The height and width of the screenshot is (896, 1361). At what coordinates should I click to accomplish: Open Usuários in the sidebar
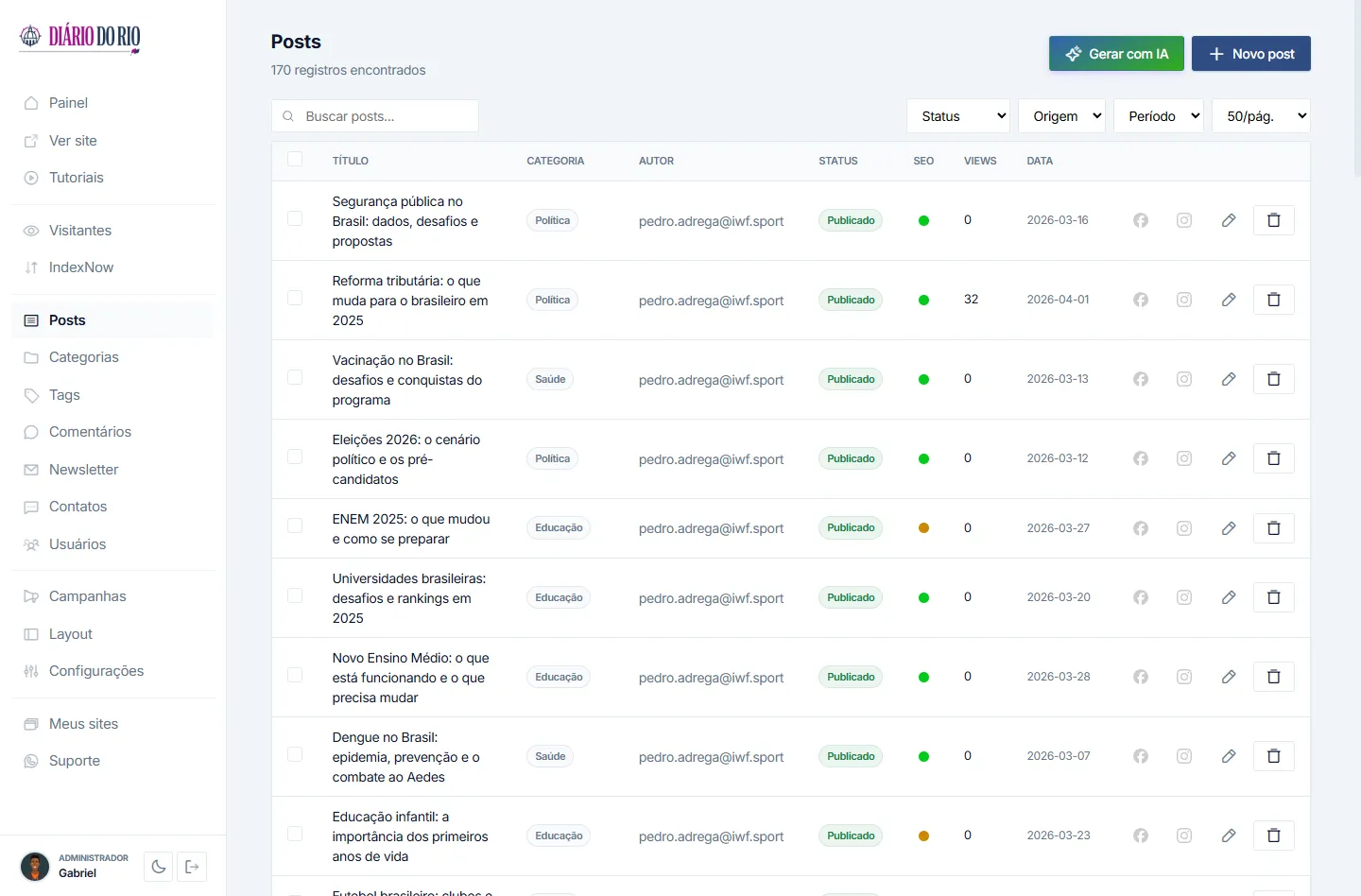[113, 544]
